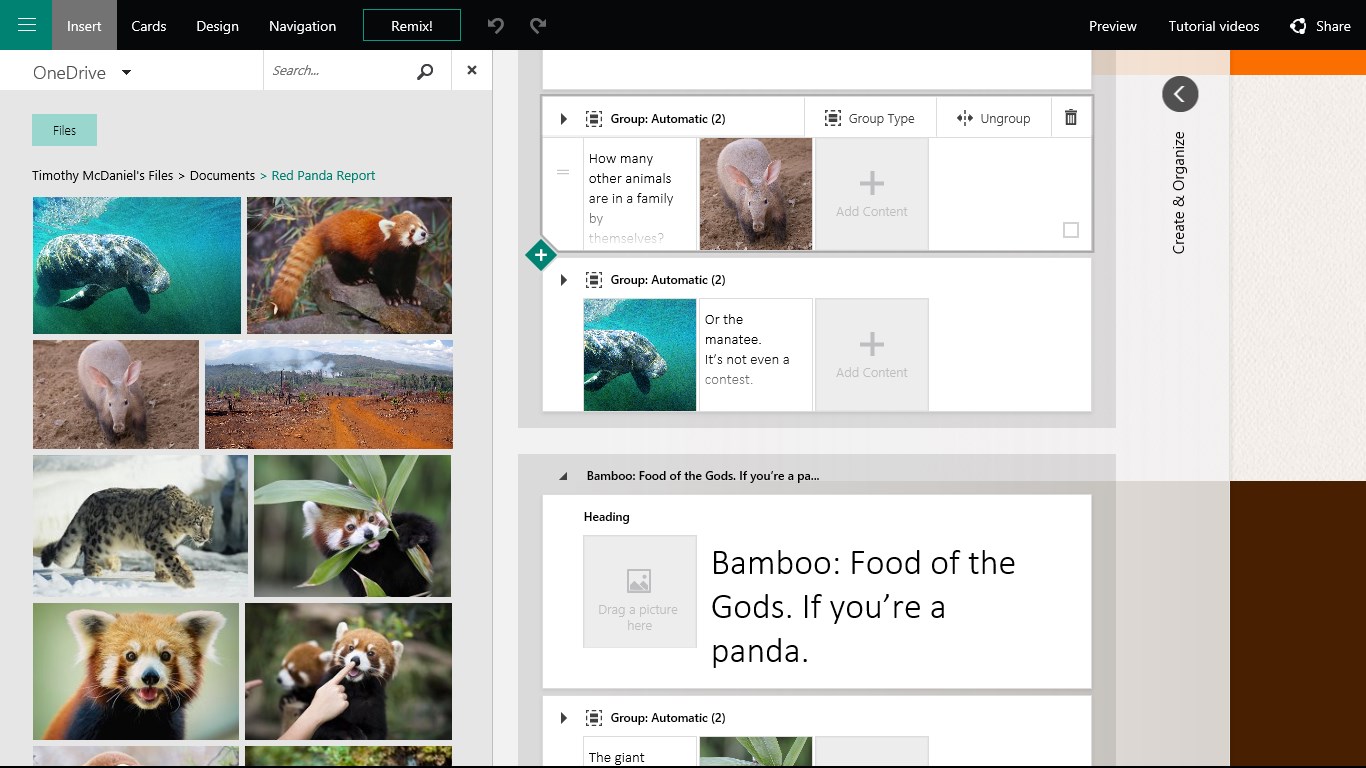Click the Share icon in top bar

tap(1298, 26)
